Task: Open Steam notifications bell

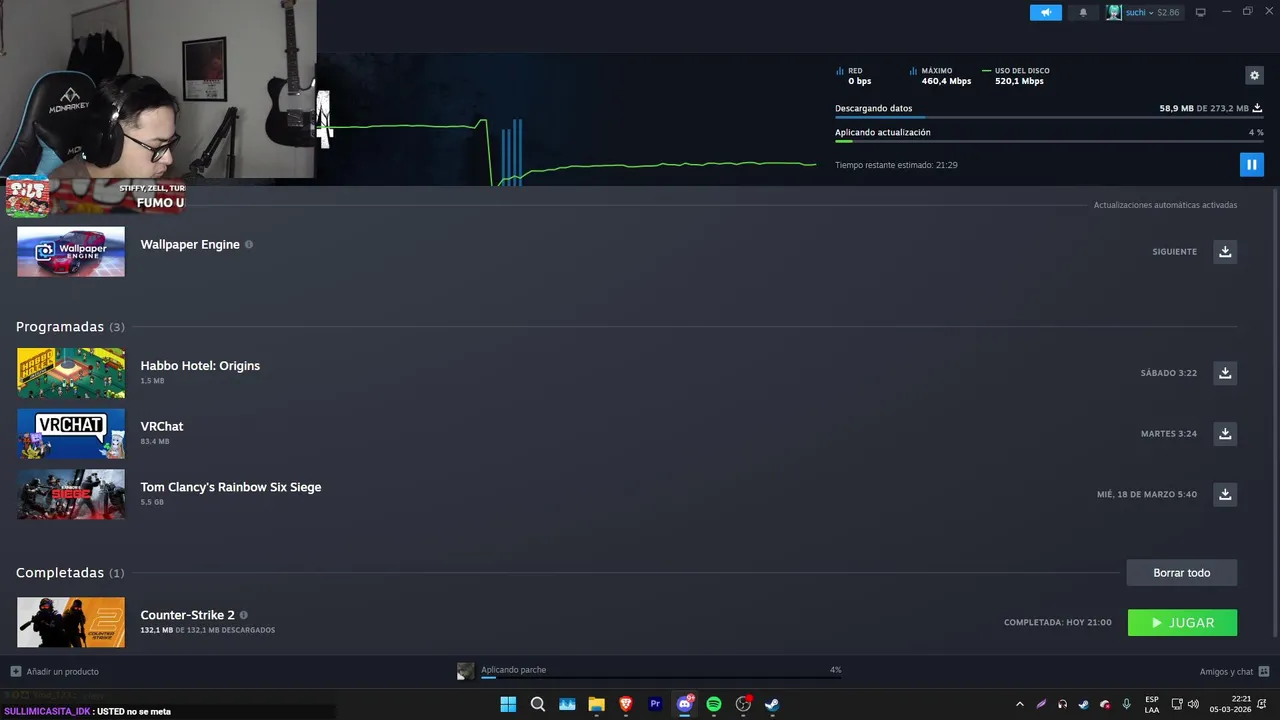Action: click(1083, 12)
